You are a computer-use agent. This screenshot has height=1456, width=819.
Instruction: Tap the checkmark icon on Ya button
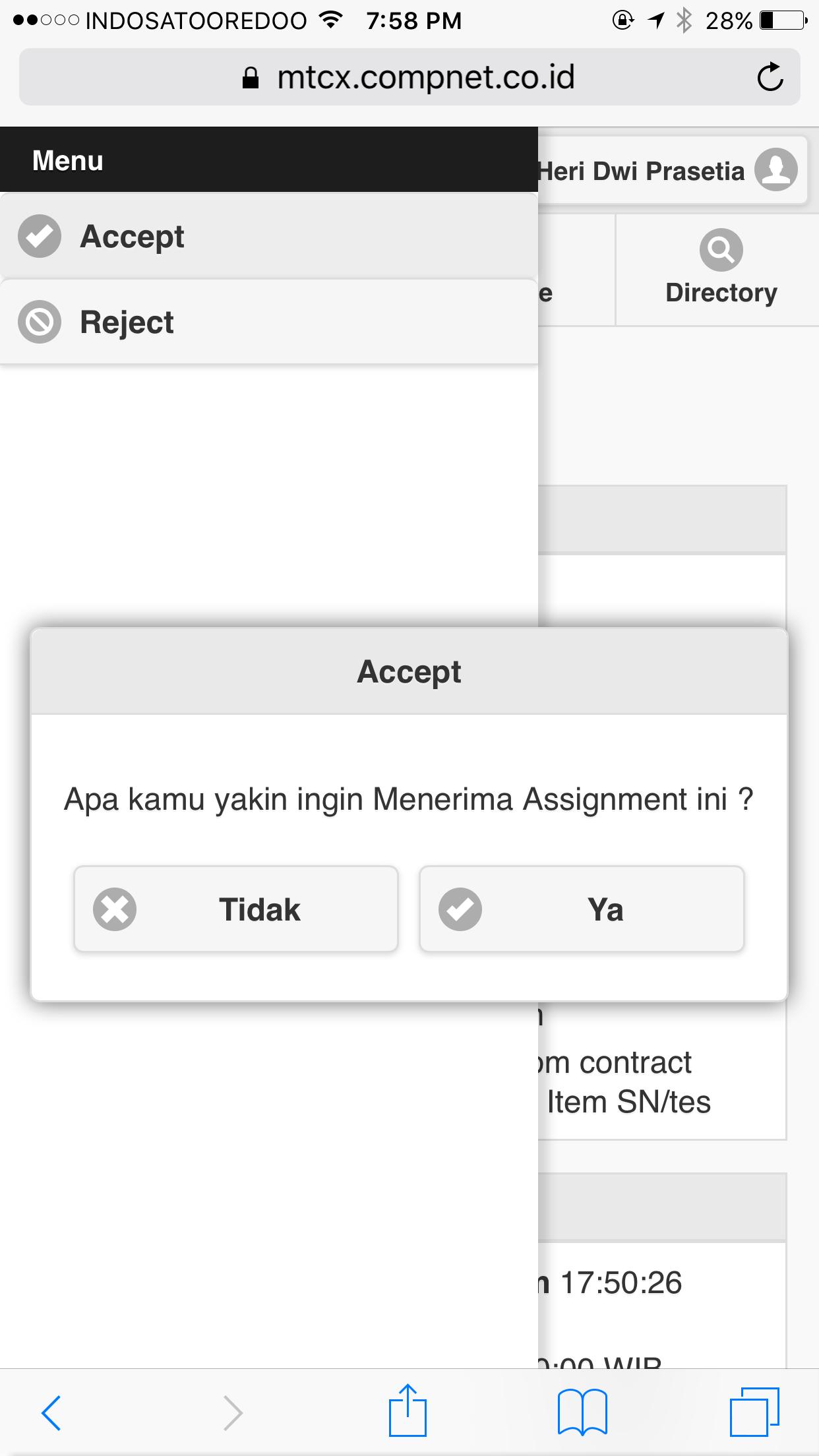tap(460, 909)
